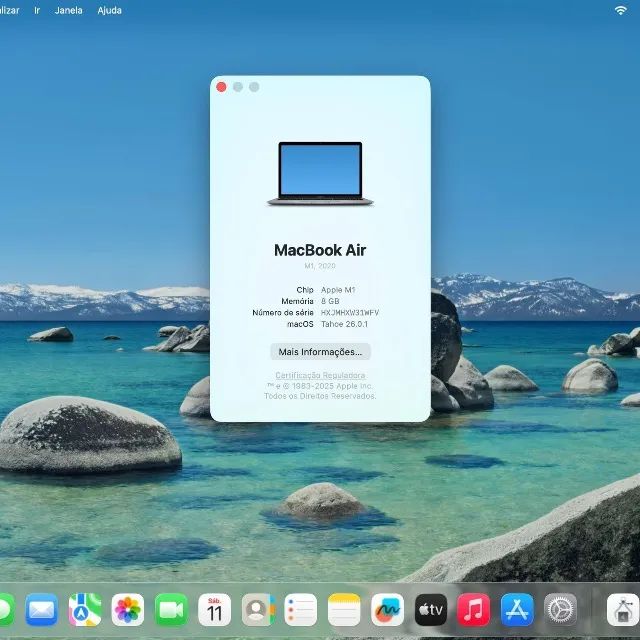Open the Apple TV app
Viewport: 640px width, 640px height.
(431, 610)
